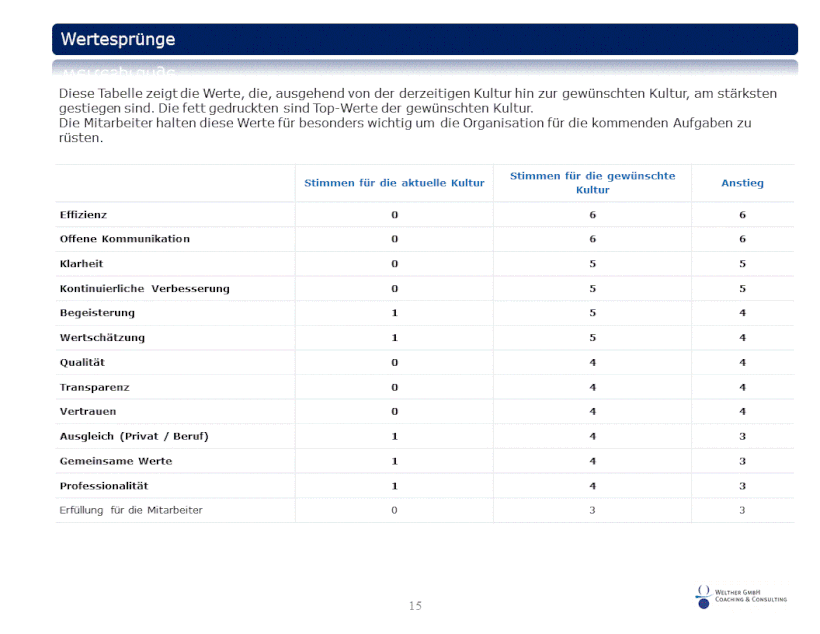Viewport: 820px width, 634px height.
Task: Select the "Anstieg" column header
Action: click(742, 183)
